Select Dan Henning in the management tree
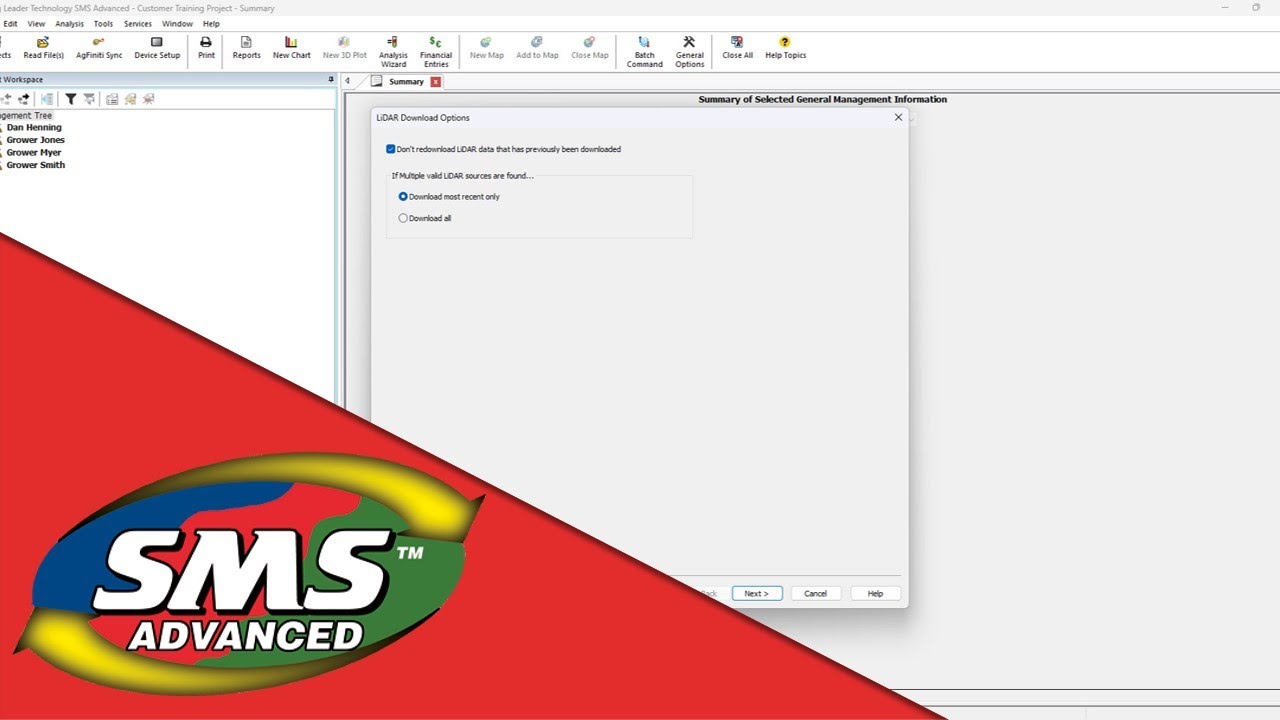Screen dimensions: 1280x720 (34, 128)
